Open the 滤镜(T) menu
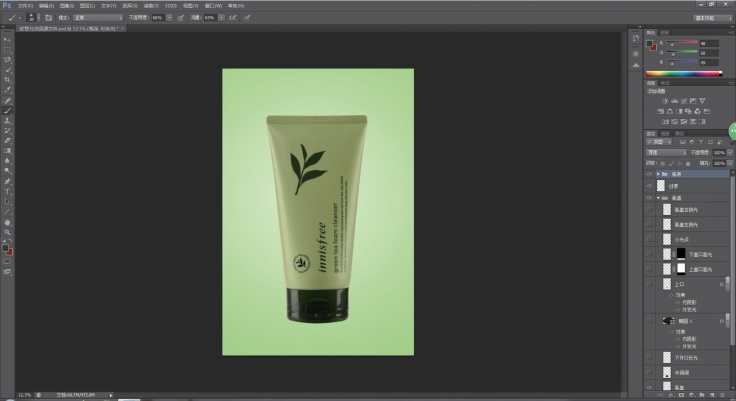Viewport: 736px width, 401px height. pyautogui.click(x=151, y=6)
